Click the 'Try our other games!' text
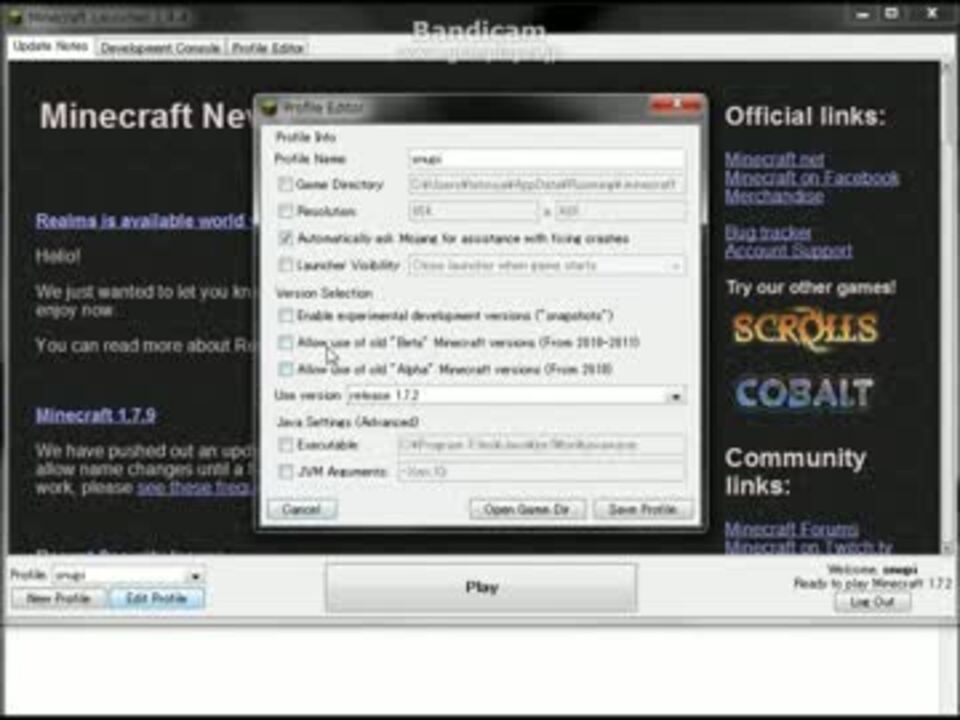Image resolution: width=960 pixels, height=720 pixels. point(811,287)
